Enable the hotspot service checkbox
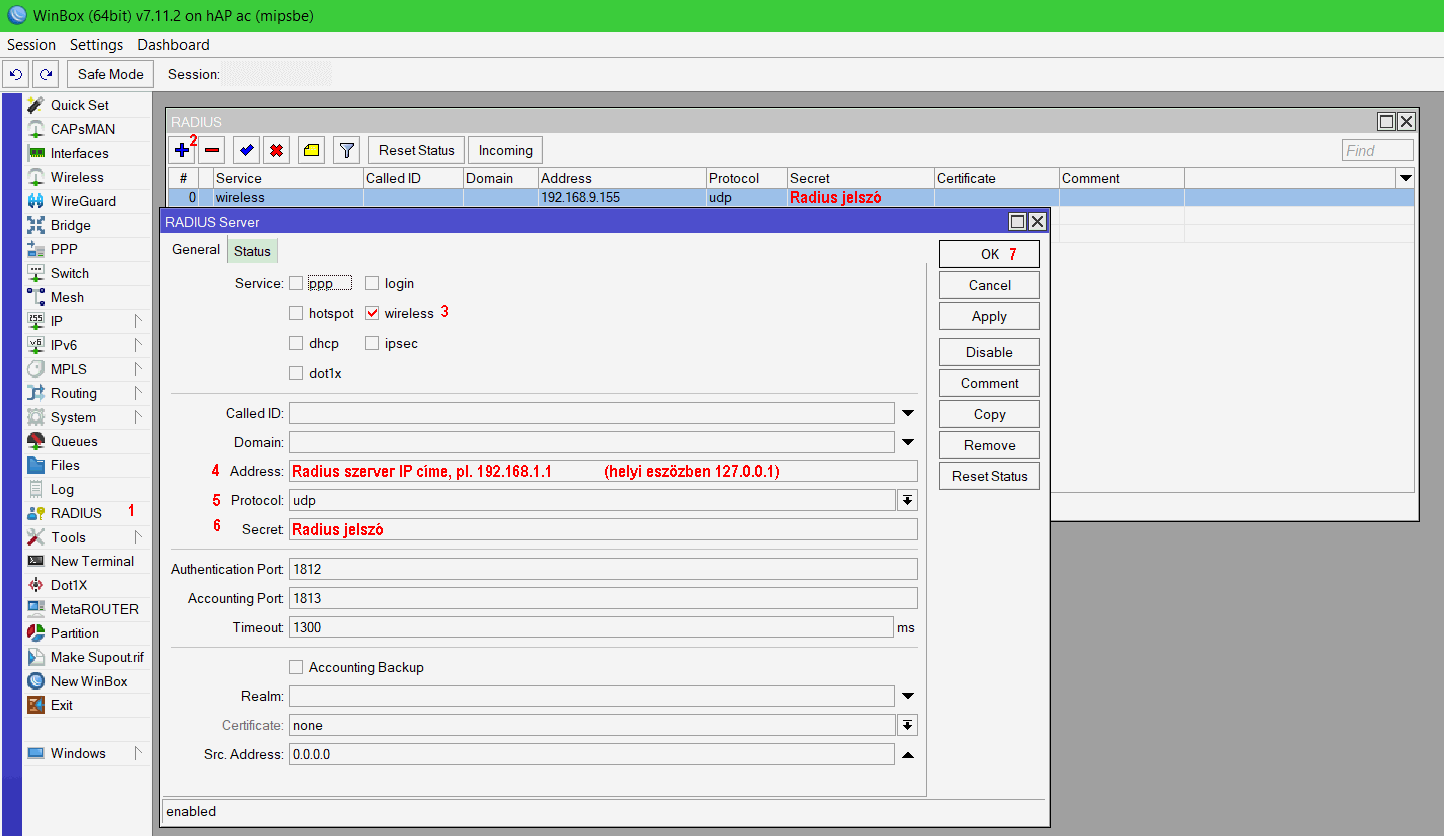Image resolution: width=1444 pixels, height=836 pixels. (296, 313)
